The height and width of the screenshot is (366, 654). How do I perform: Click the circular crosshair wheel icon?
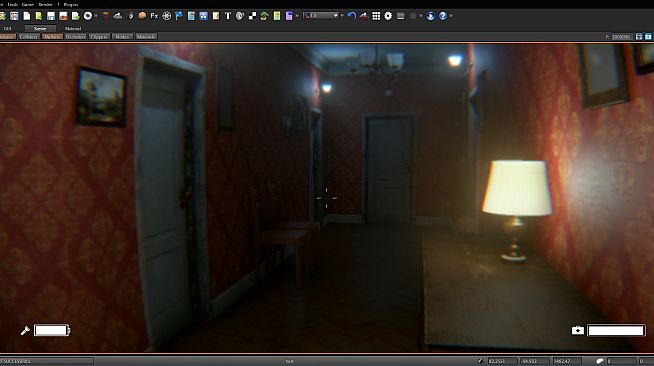pos(166,16)
